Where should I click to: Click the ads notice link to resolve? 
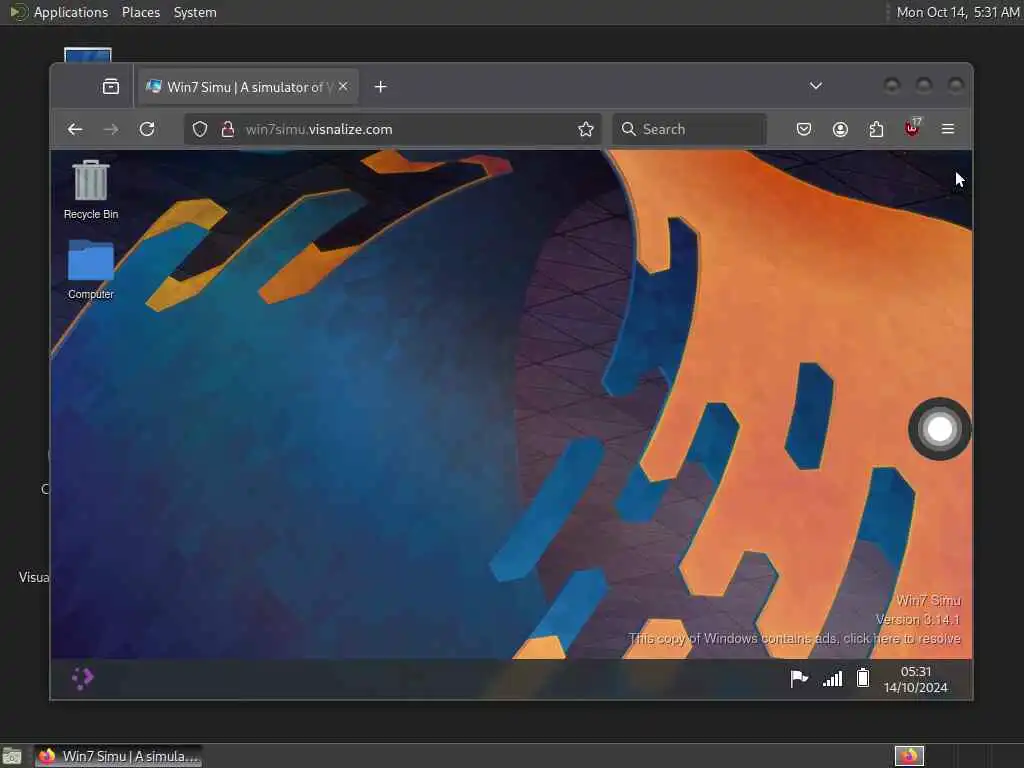pyautogui.click(x=794, y=639)
